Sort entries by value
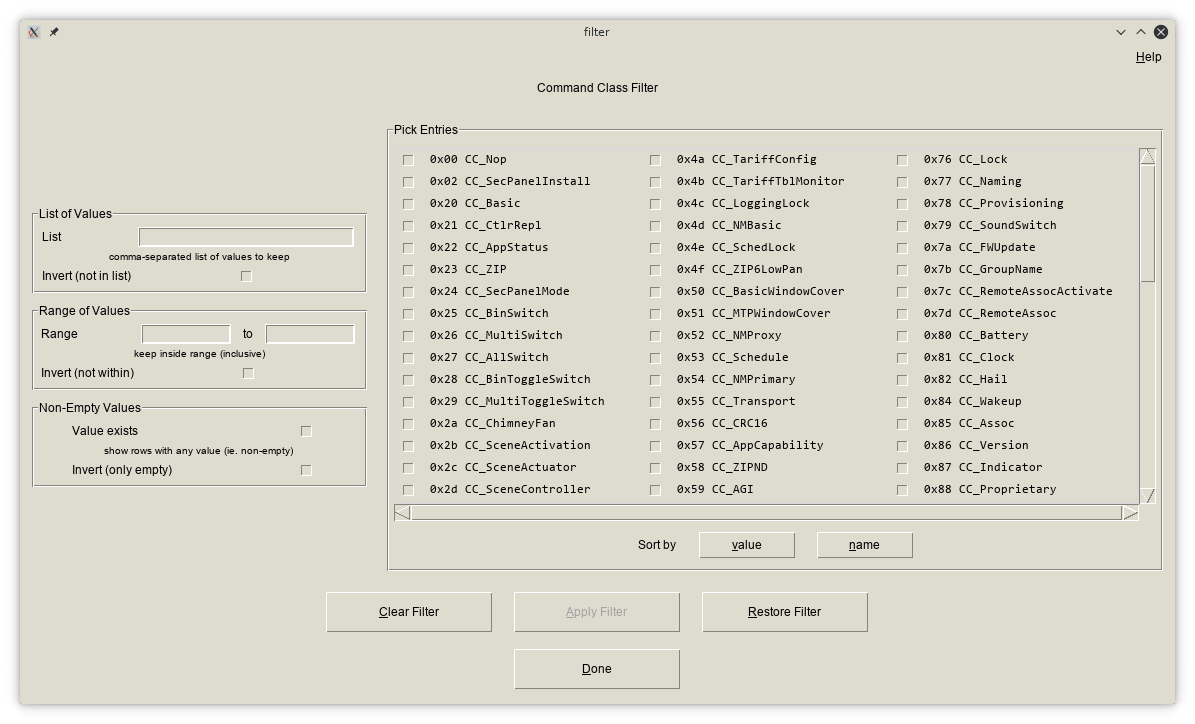This screenshot has width=1195, height=724. tap(746, 545)
